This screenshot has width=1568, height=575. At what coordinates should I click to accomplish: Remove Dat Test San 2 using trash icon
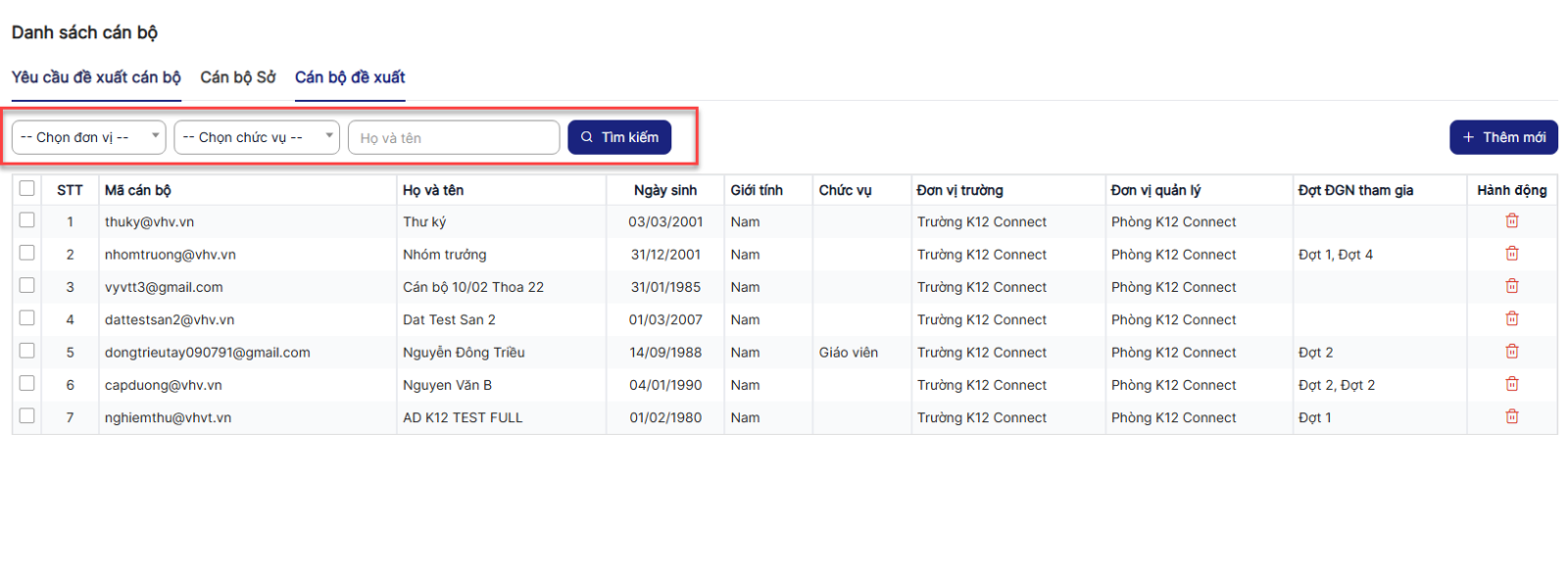(1511, 319)
